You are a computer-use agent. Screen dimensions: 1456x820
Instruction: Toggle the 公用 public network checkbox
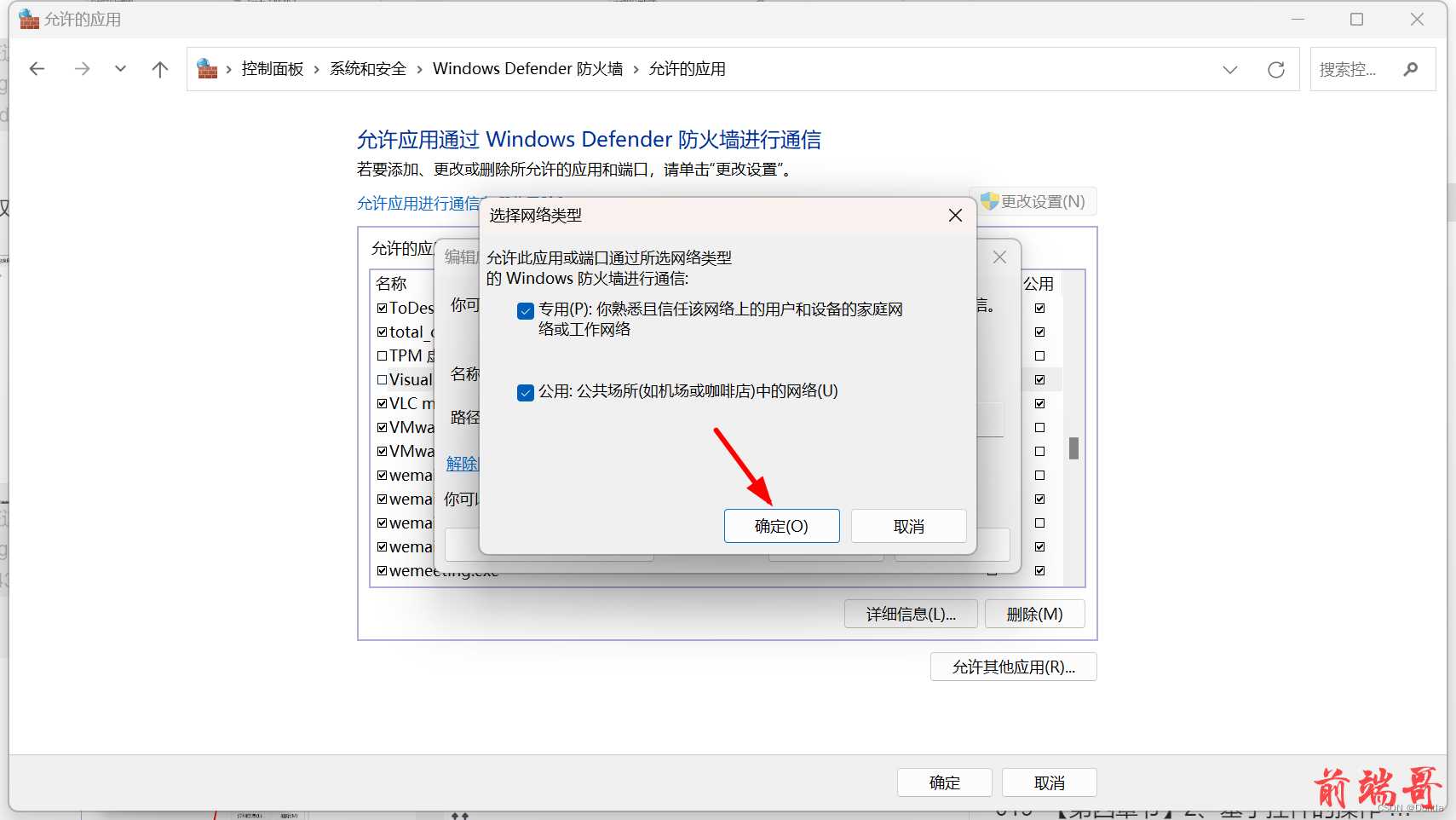click(526, 393)
